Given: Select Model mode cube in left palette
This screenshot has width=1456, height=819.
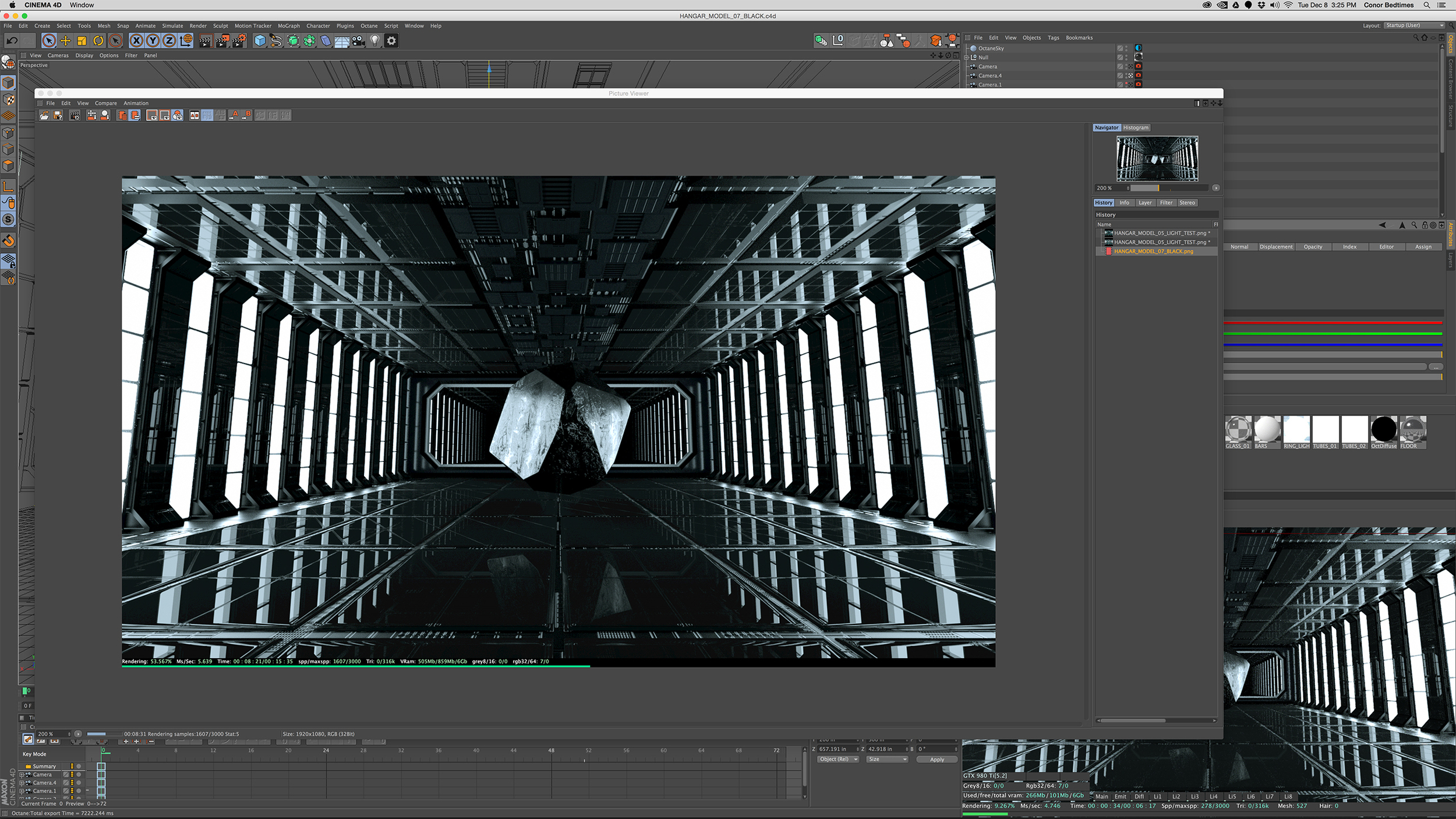Looking at the screenshot, I should coord(8,83).
